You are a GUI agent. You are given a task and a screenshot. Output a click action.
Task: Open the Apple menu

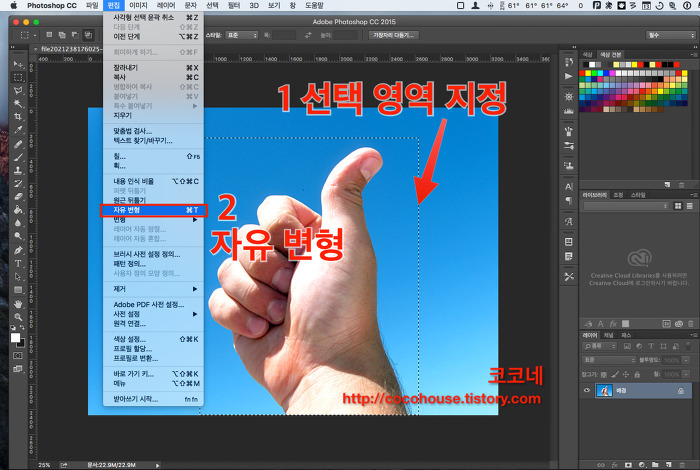[13, 5]
